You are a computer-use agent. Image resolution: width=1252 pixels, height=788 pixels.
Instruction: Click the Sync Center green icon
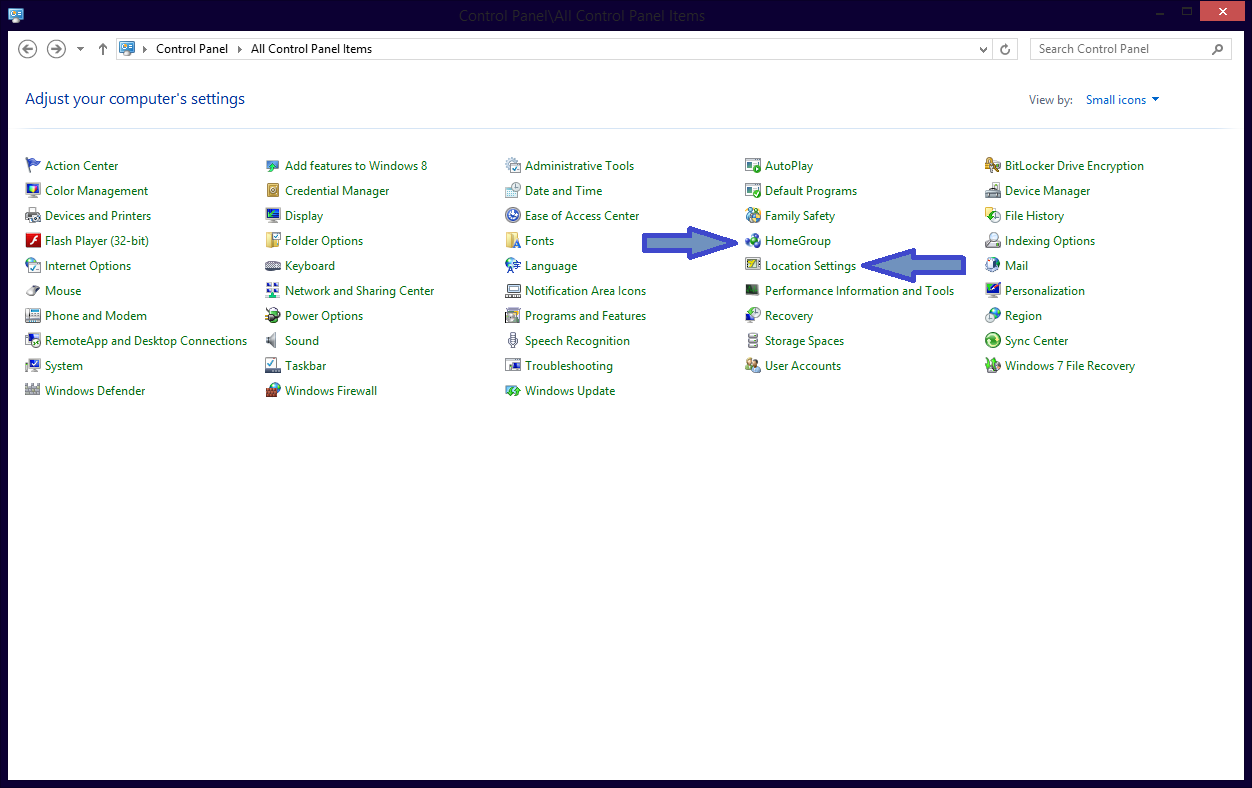[x=993, y=341]
